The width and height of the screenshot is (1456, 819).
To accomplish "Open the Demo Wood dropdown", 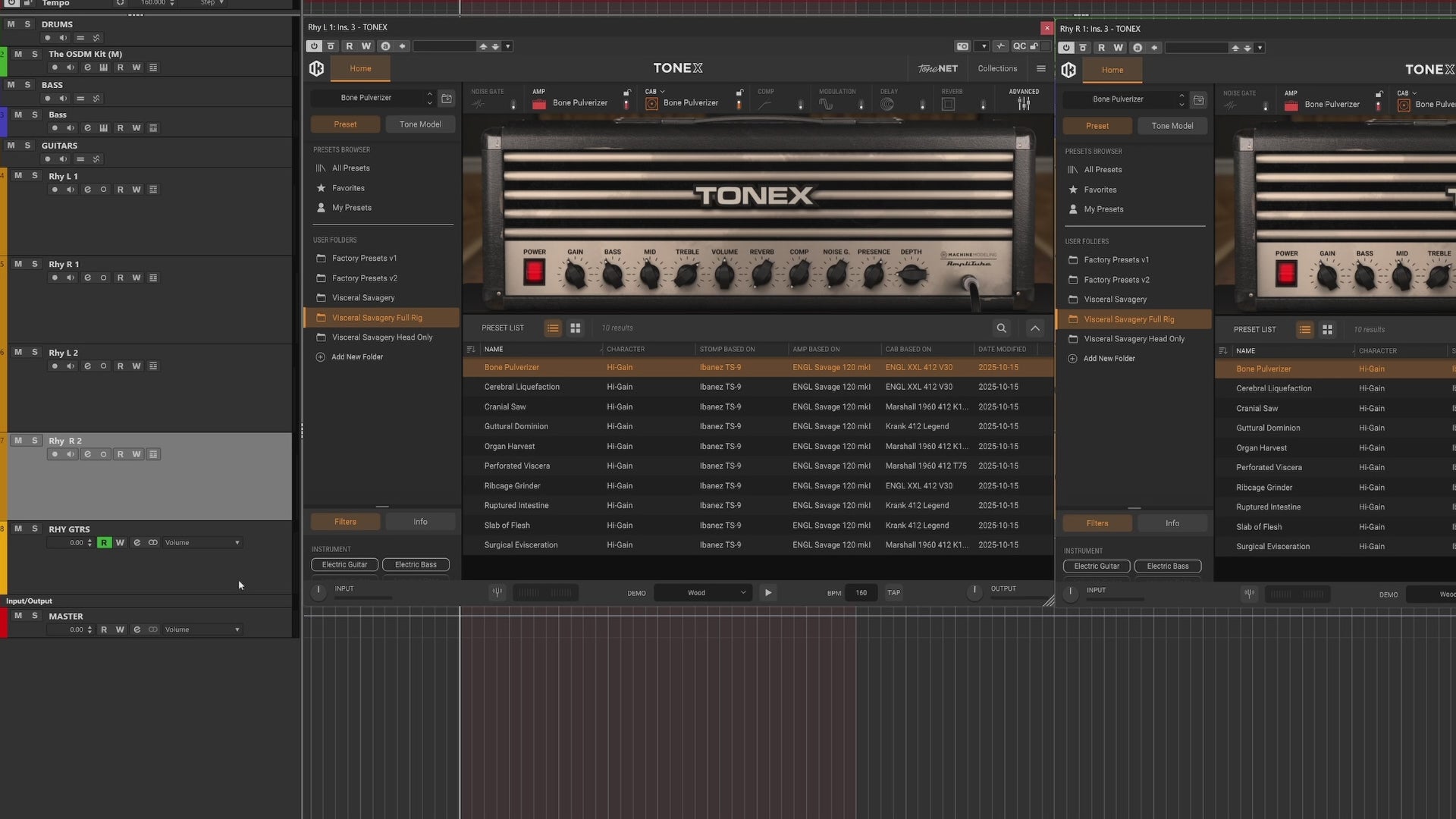I will [x=702, y=593].
